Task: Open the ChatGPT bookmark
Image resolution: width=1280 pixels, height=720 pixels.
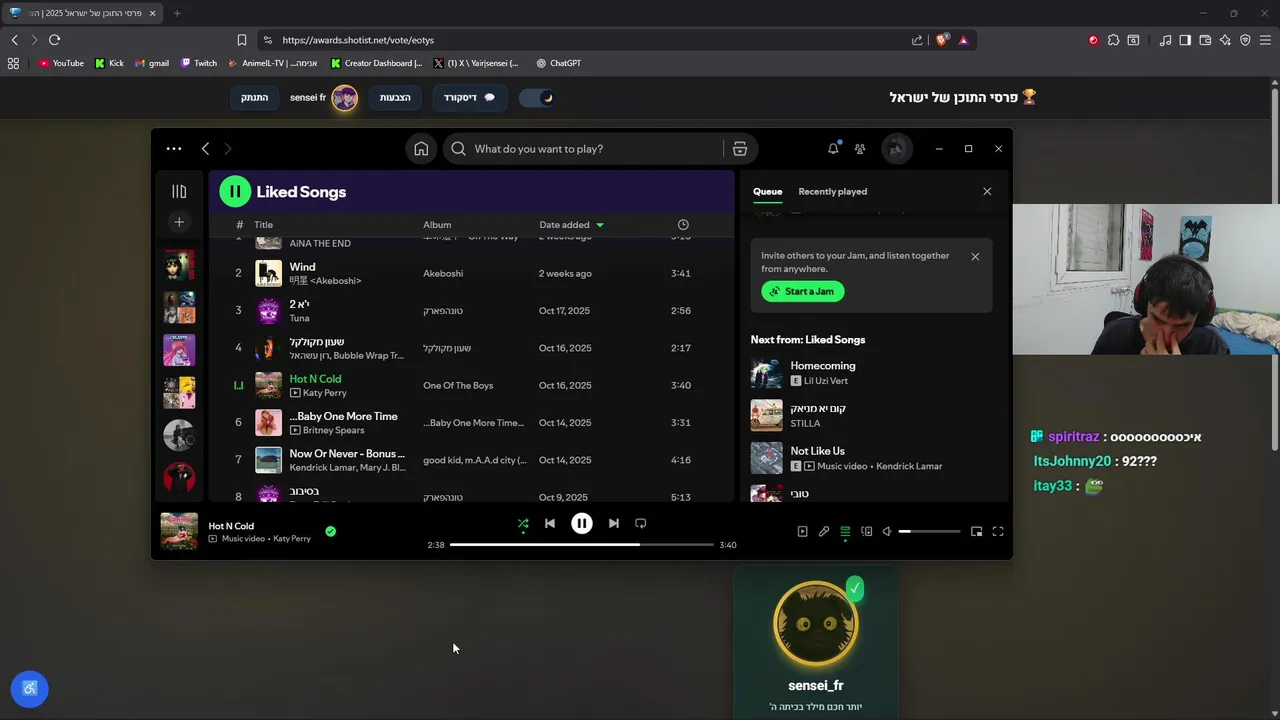Action: (x=558, y=63)
